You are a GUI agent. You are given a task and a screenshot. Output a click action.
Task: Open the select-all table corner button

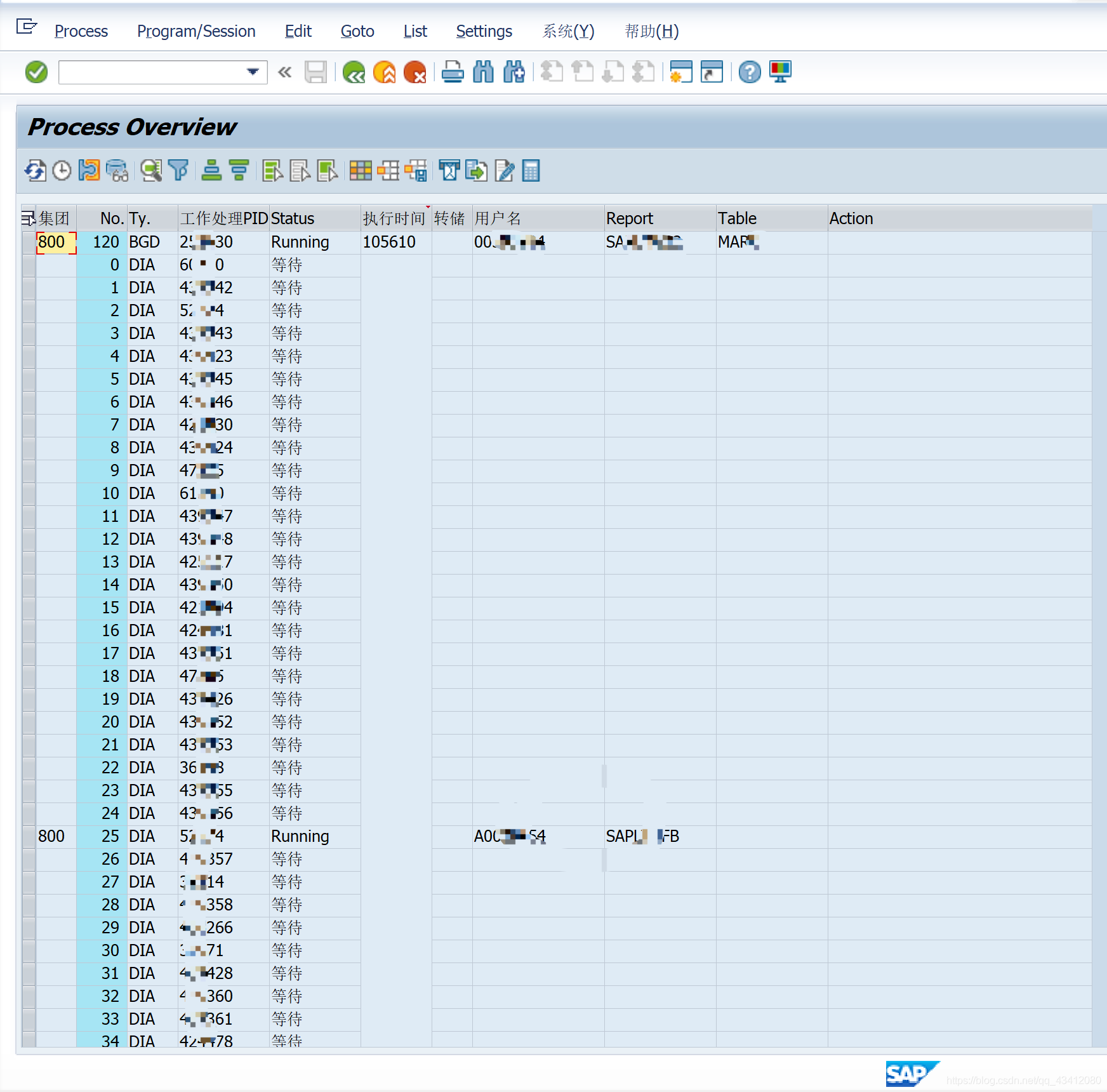tap(29, 218)
